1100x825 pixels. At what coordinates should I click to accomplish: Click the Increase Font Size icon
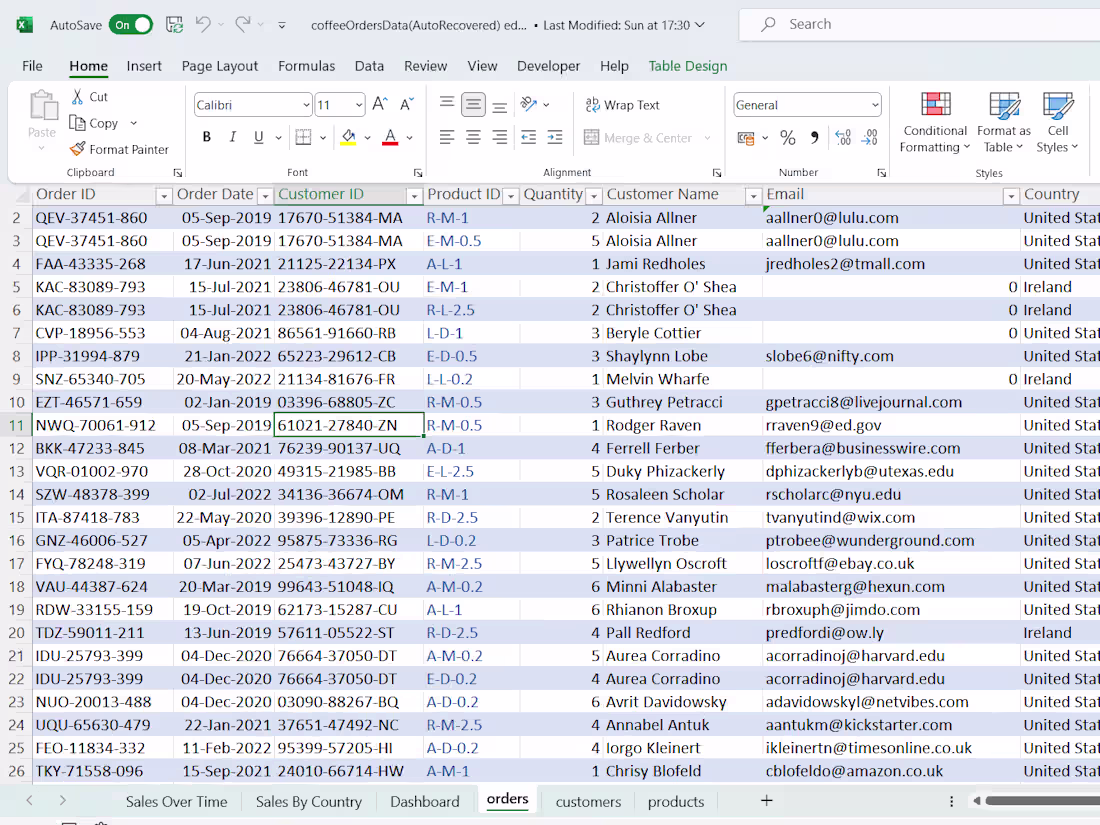378,101
